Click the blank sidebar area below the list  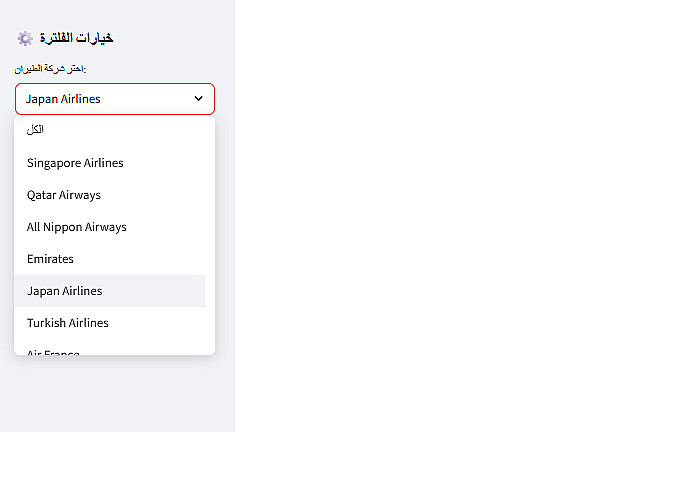tap(115, 395)
